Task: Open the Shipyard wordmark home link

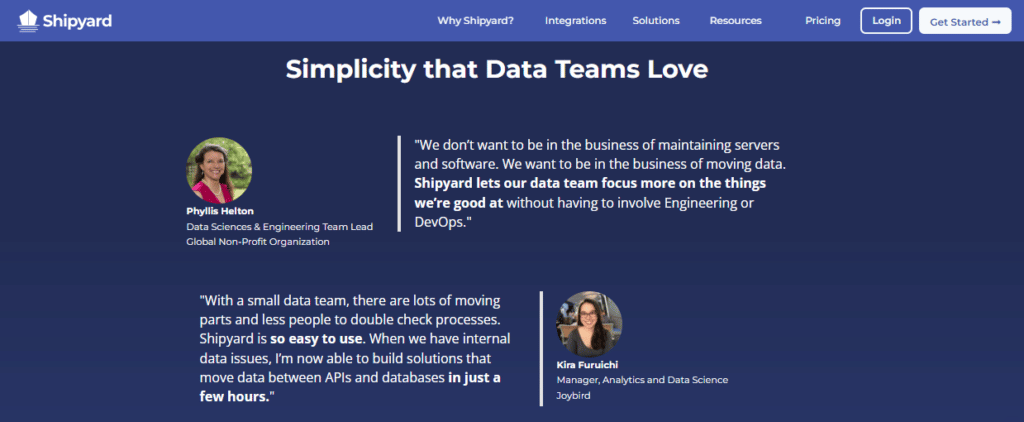Action: point(77,21)
